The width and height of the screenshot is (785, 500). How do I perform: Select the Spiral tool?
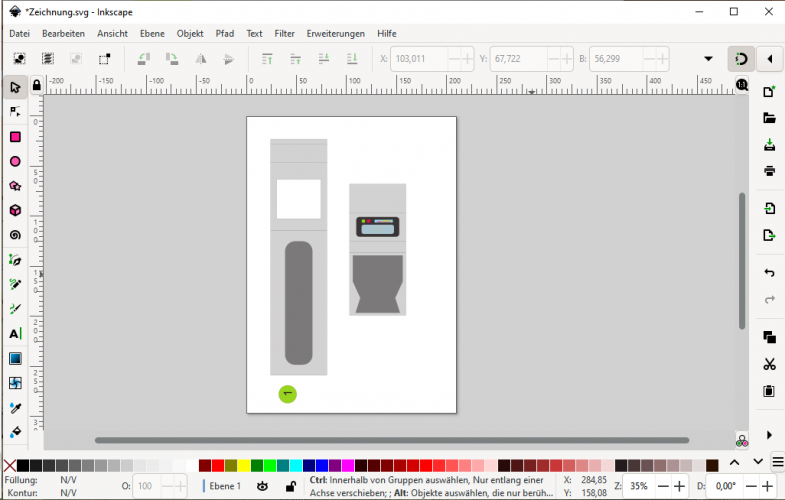15,235
